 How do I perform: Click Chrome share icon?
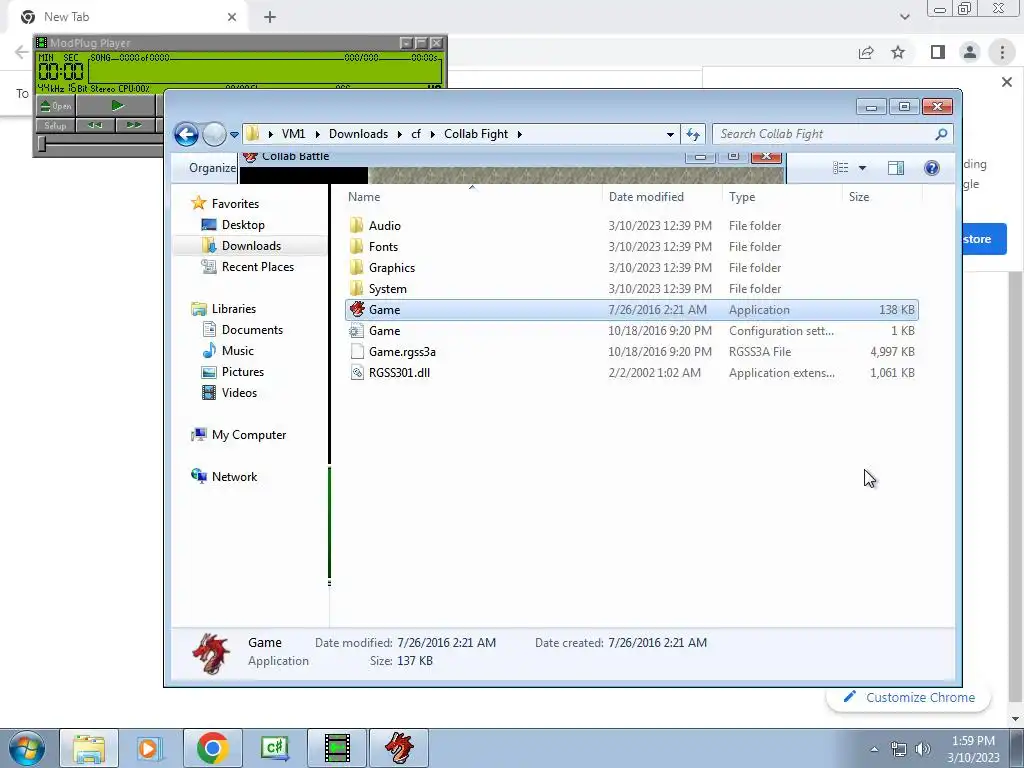pyautogui.click(x=866, y=52)
